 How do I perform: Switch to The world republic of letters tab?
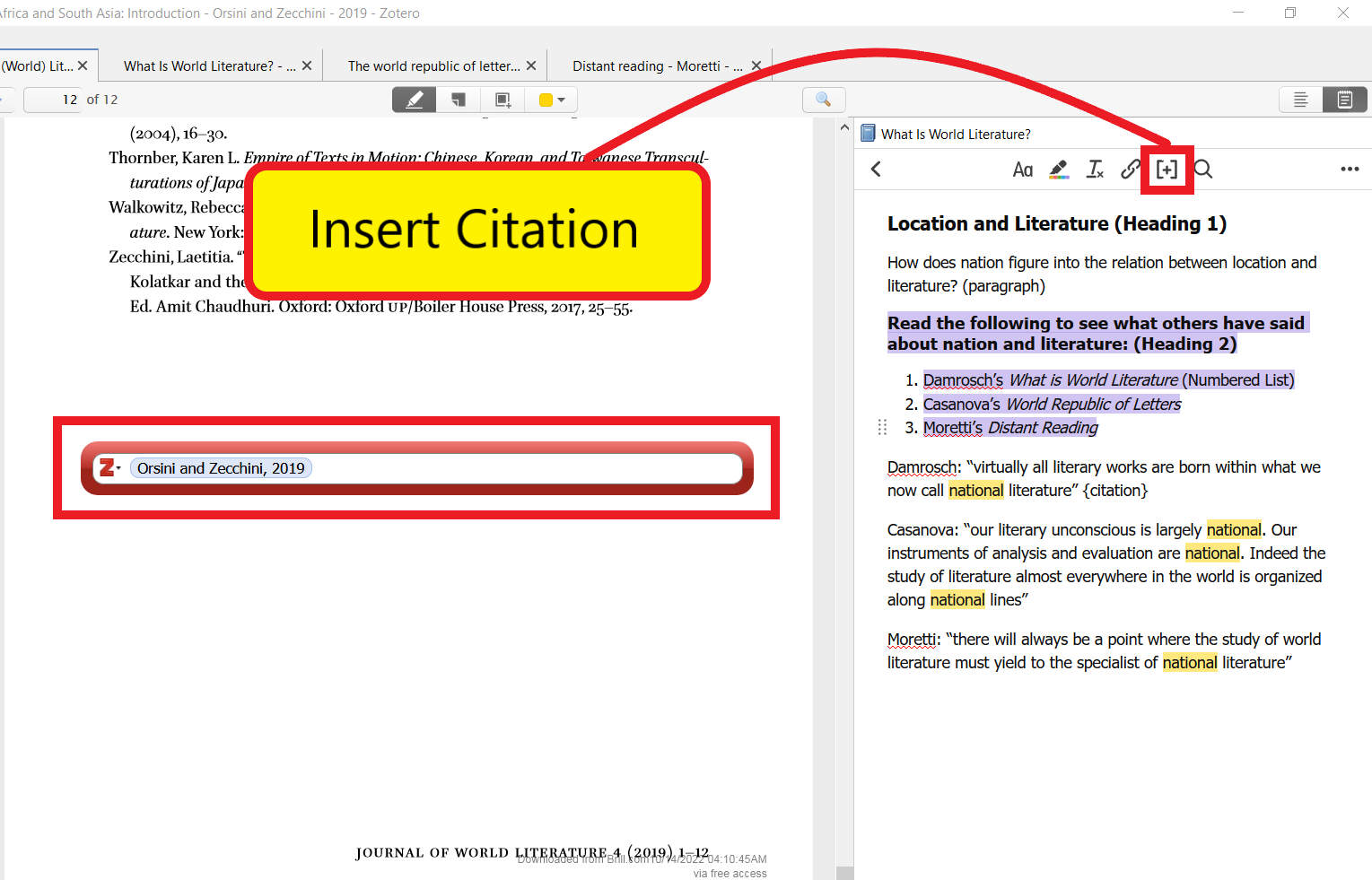pyautogui.click(x=433, y=65)
